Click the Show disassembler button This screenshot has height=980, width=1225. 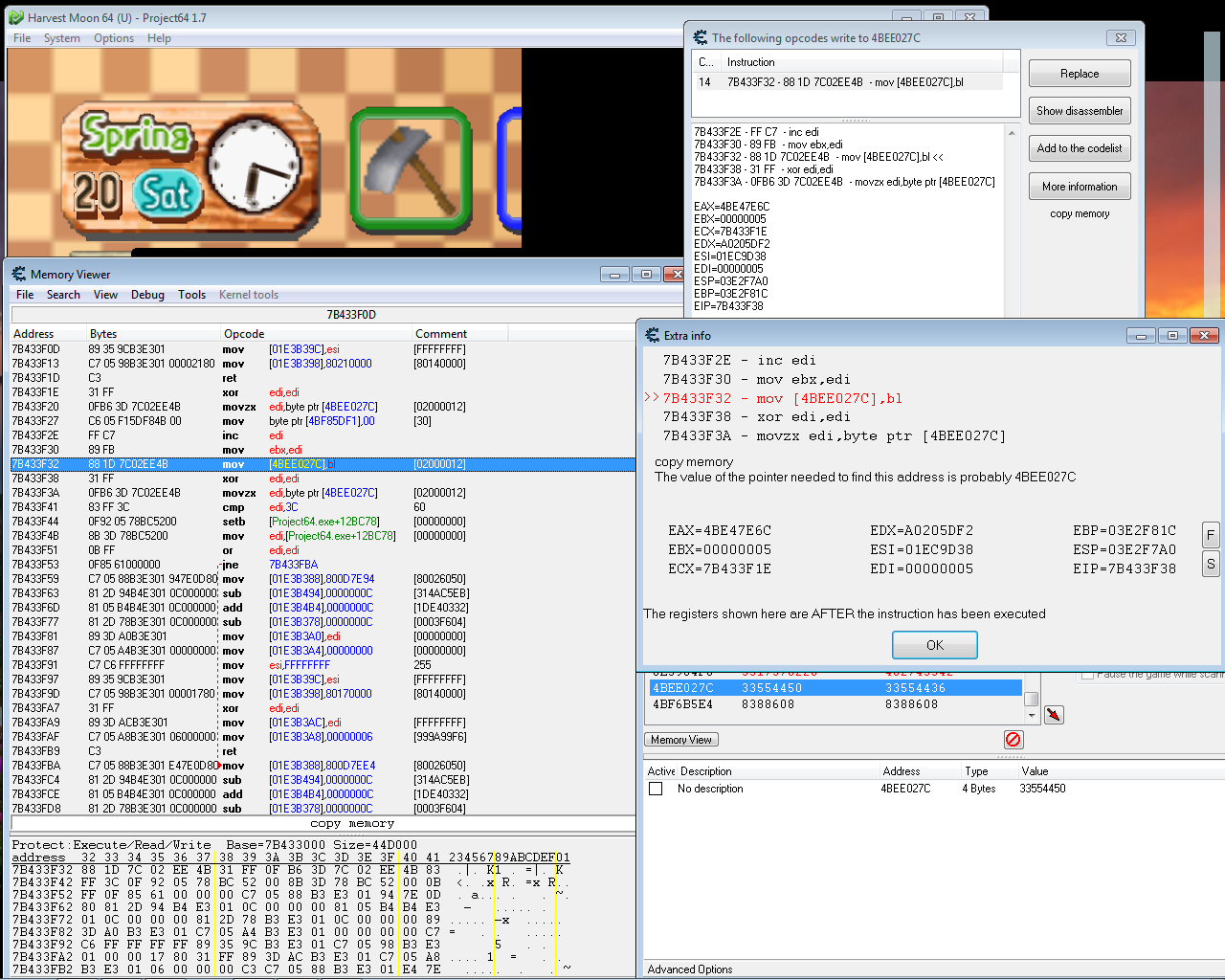click(x=1080, y=111)
